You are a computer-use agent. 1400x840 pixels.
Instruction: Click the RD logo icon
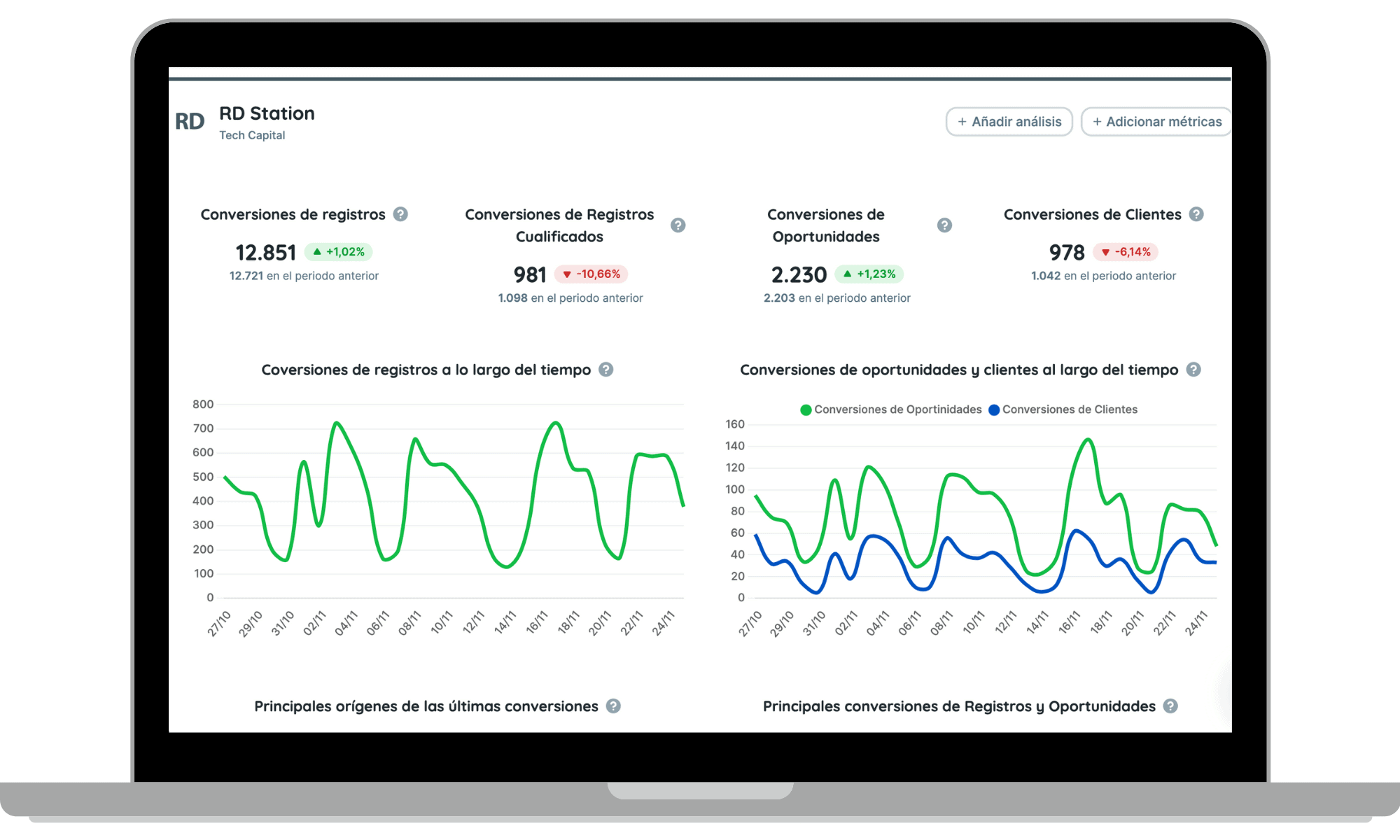(190, 122)
